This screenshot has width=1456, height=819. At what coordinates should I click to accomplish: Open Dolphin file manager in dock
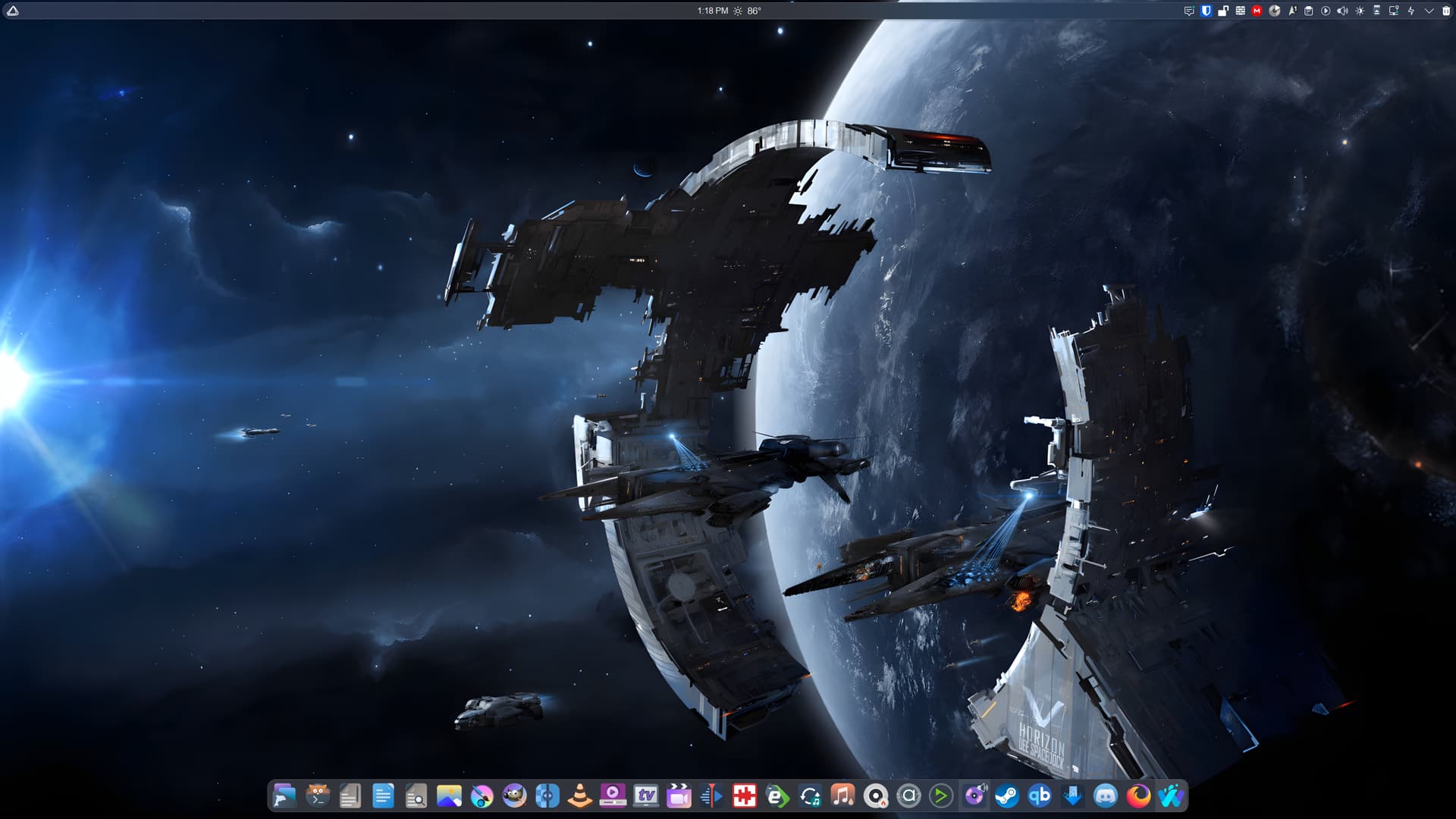[x=284, y=795]
